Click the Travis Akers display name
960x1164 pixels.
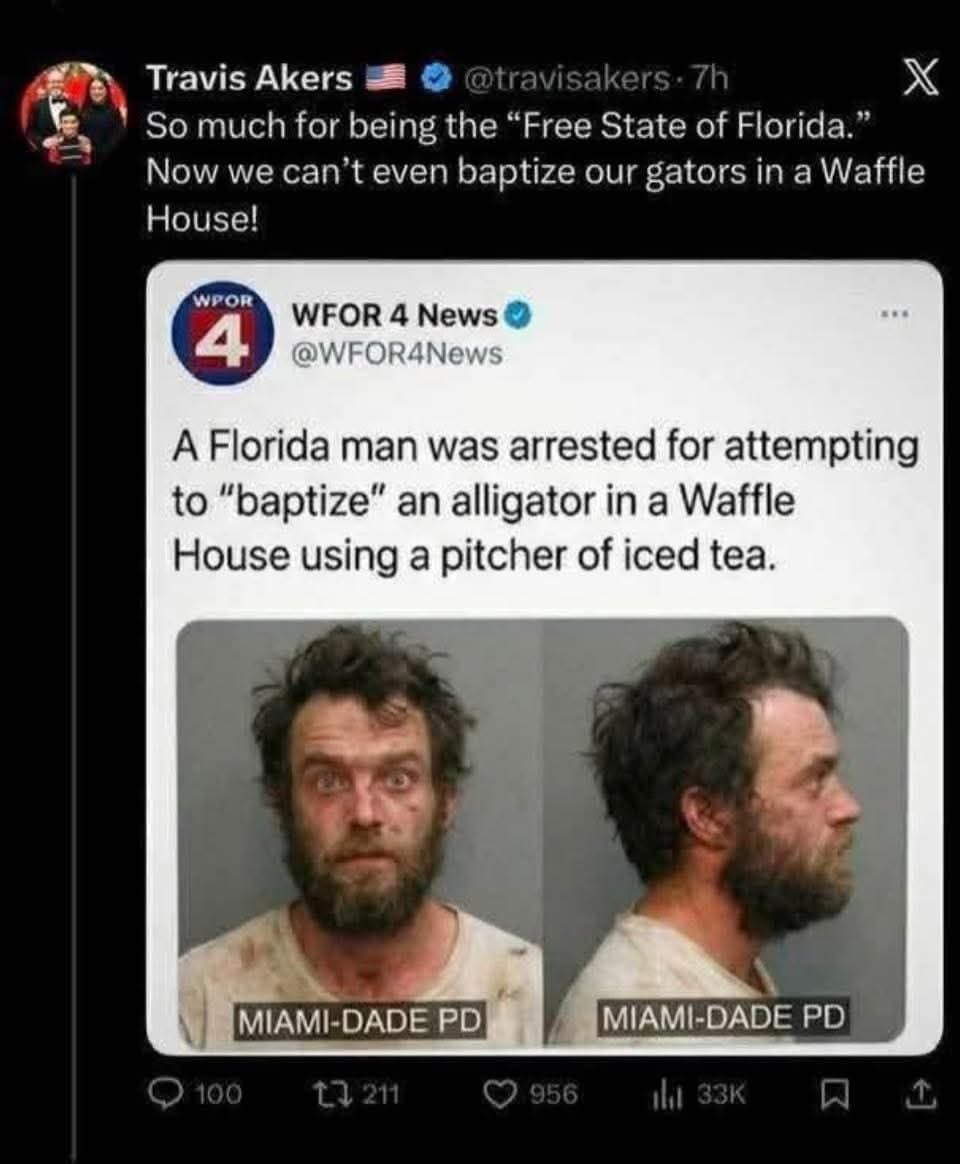point(249,78)
